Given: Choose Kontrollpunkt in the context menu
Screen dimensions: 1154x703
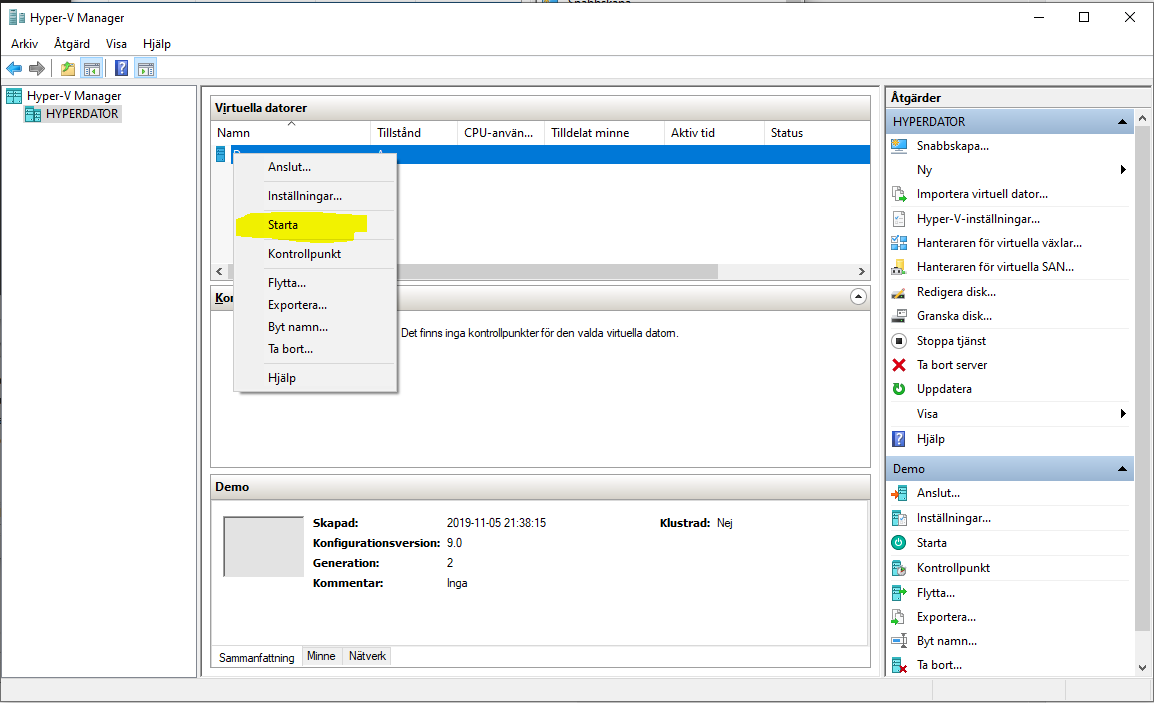Looking at the screenshot, I should pyautogui.click(x=315, y=254).
